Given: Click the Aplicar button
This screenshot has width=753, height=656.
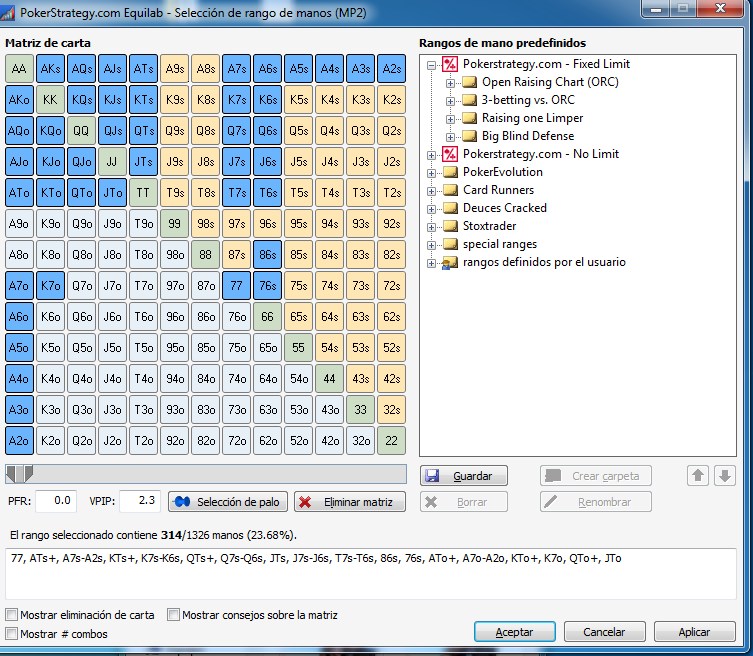Looking at the screenshot, I should tap(694, 632).
